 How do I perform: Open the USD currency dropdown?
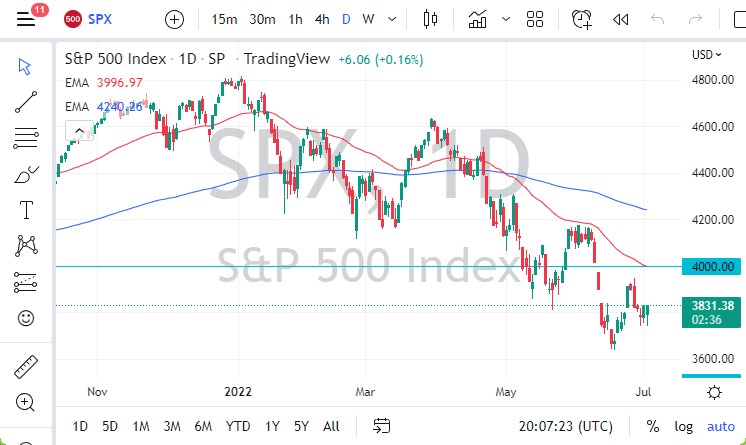point(706,55)
